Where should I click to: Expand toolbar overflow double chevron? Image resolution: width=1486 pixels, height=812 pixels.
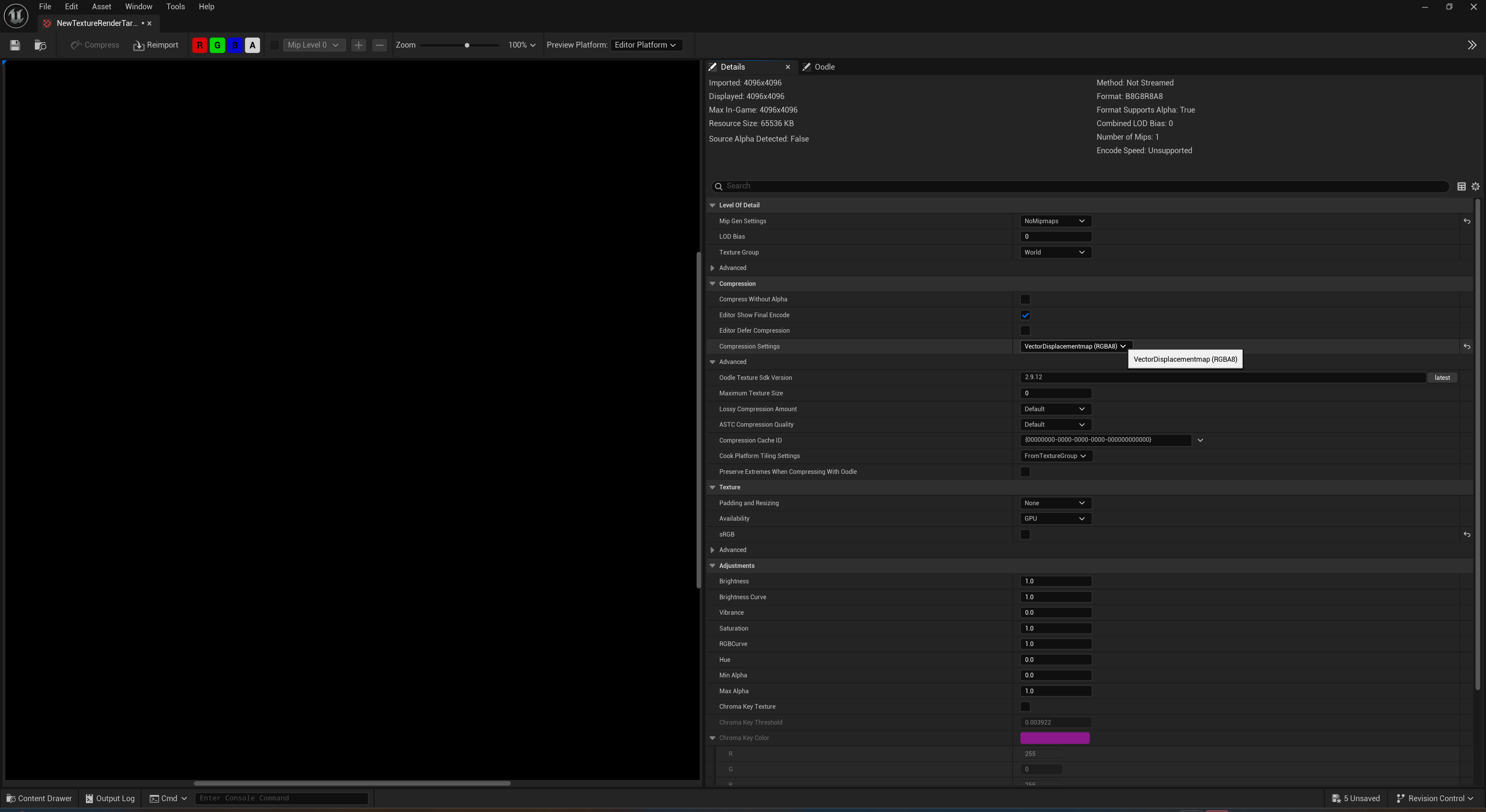pyautogui.click(x=1472, y=45)
